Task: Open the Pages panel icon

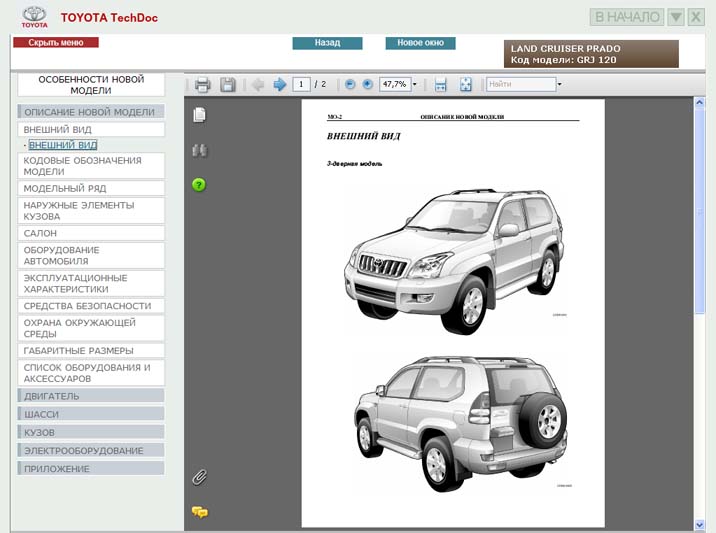Action: pyautogui.click(x=199, y=115)
